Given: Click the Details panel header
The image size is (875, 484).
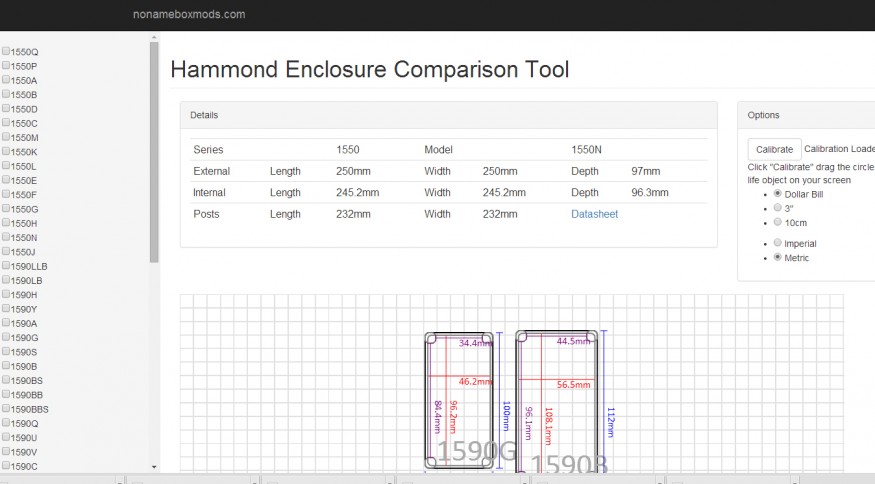Looking at the screenshot, I should point(449,115).
